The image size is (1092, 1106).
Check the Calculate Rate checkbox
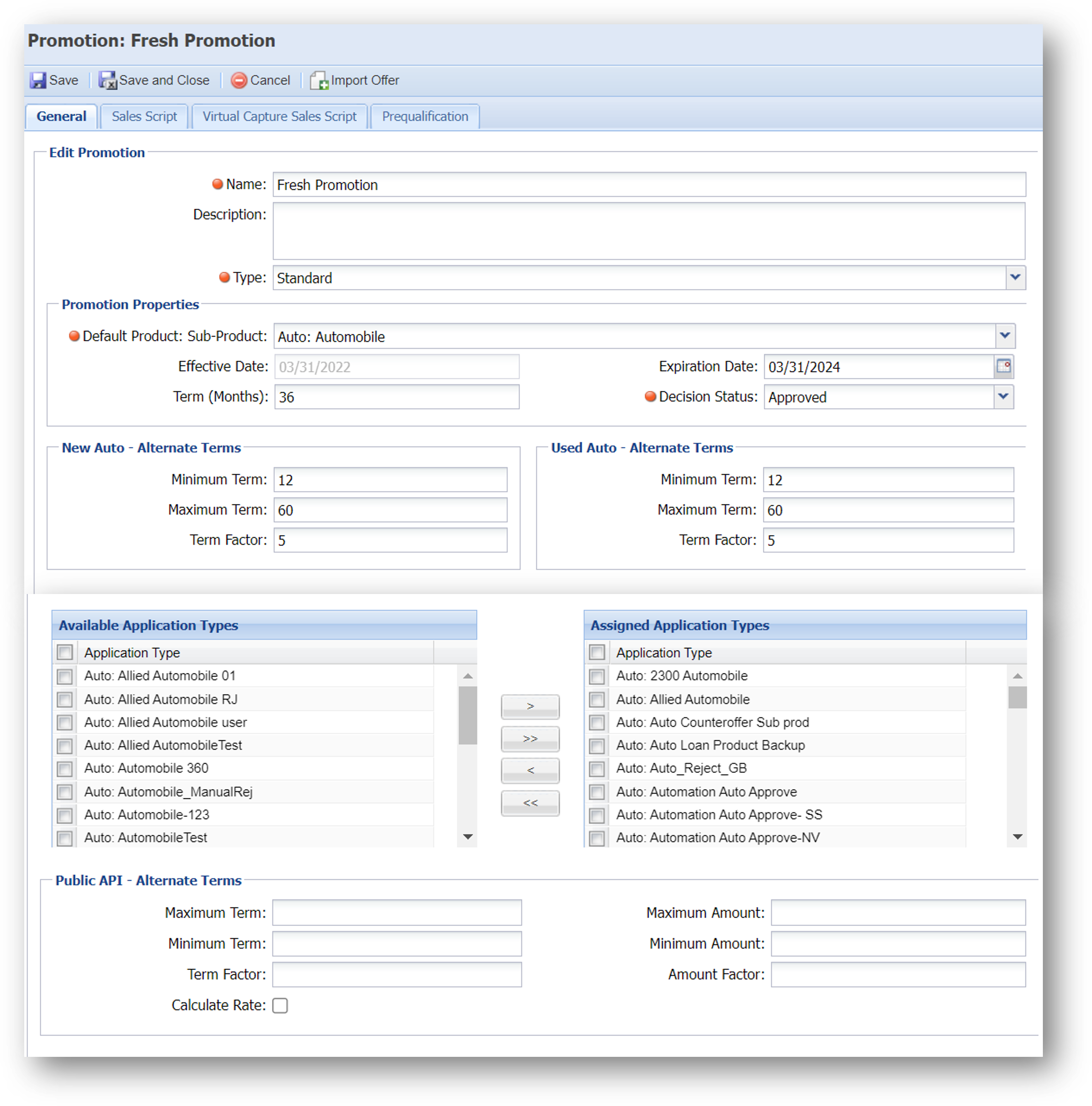[280, 1005]
